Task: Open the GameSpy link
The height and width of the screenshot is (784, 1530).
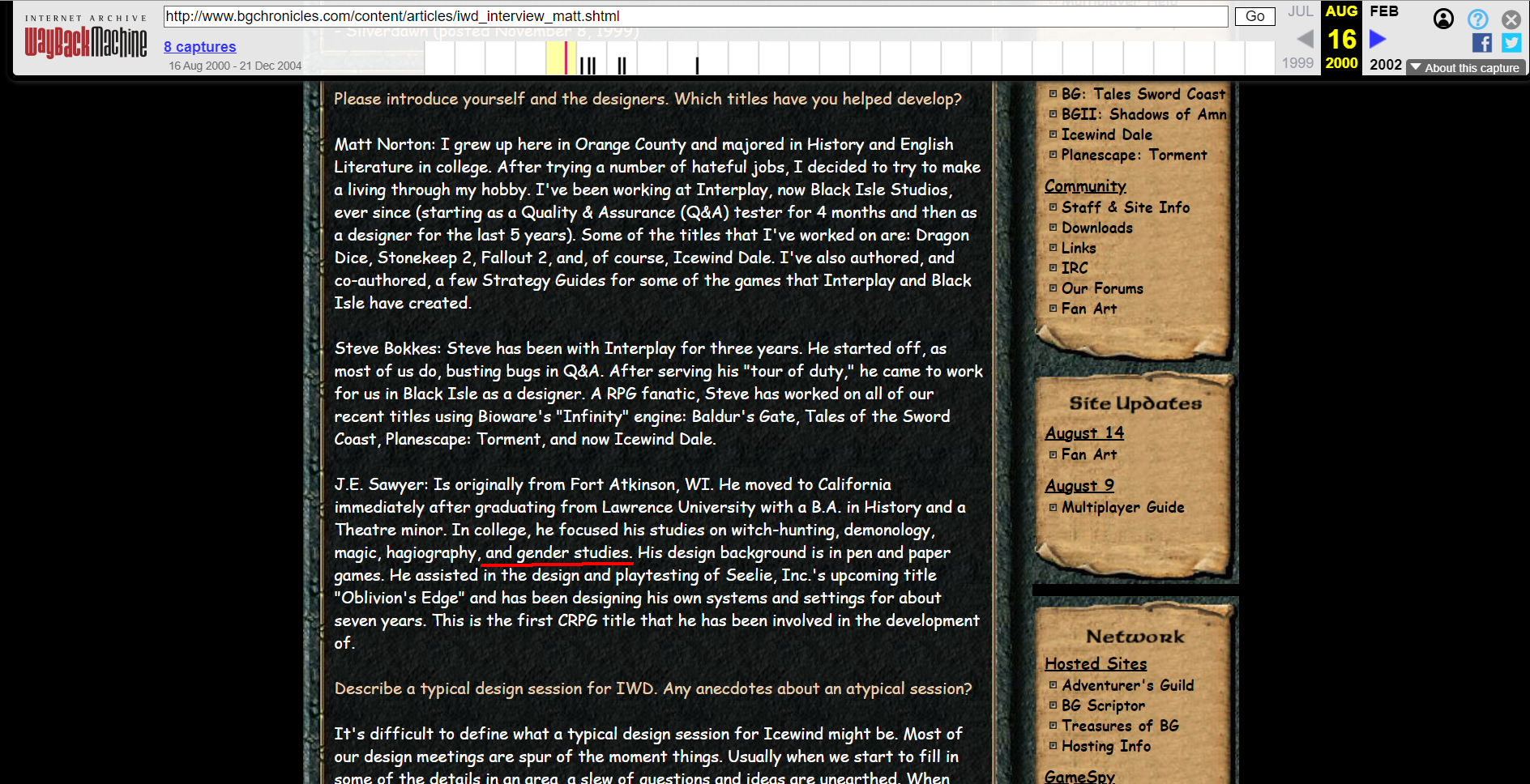Action: coord(1079,777)
